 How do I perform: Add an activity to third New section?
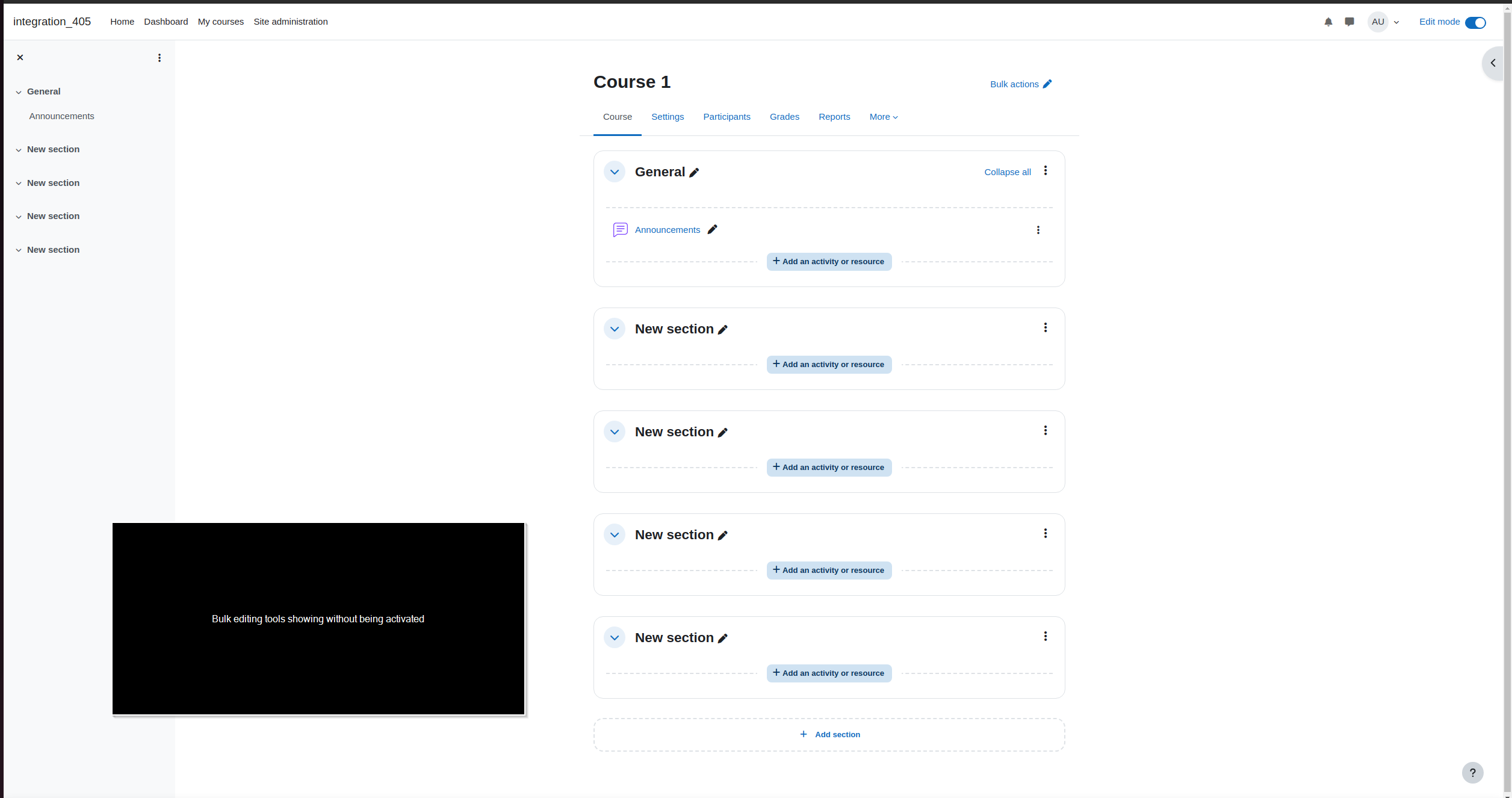tap(829, 571)
